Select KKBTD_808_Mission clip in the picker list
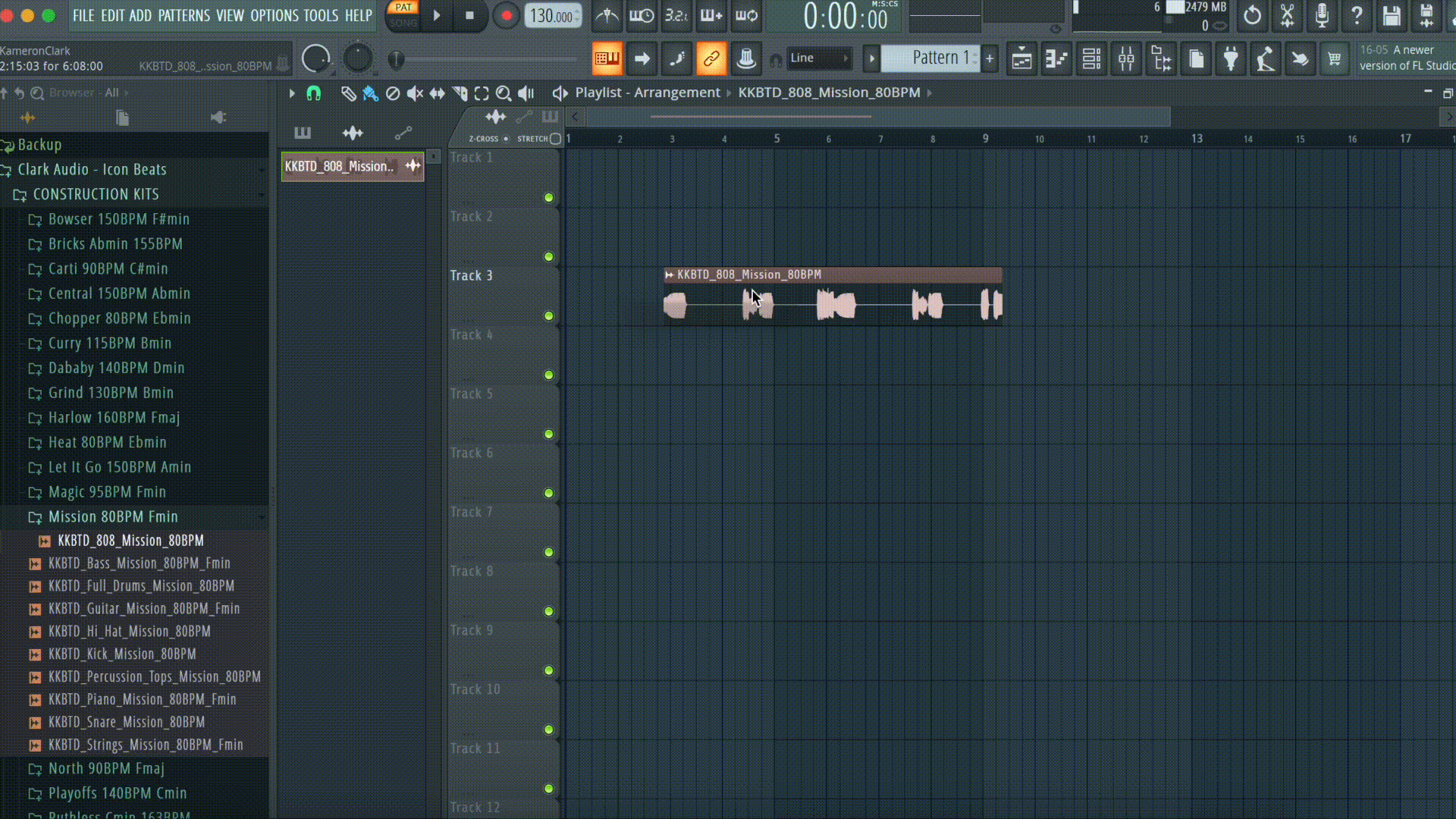1456x819 pixels. click(353, 166)
